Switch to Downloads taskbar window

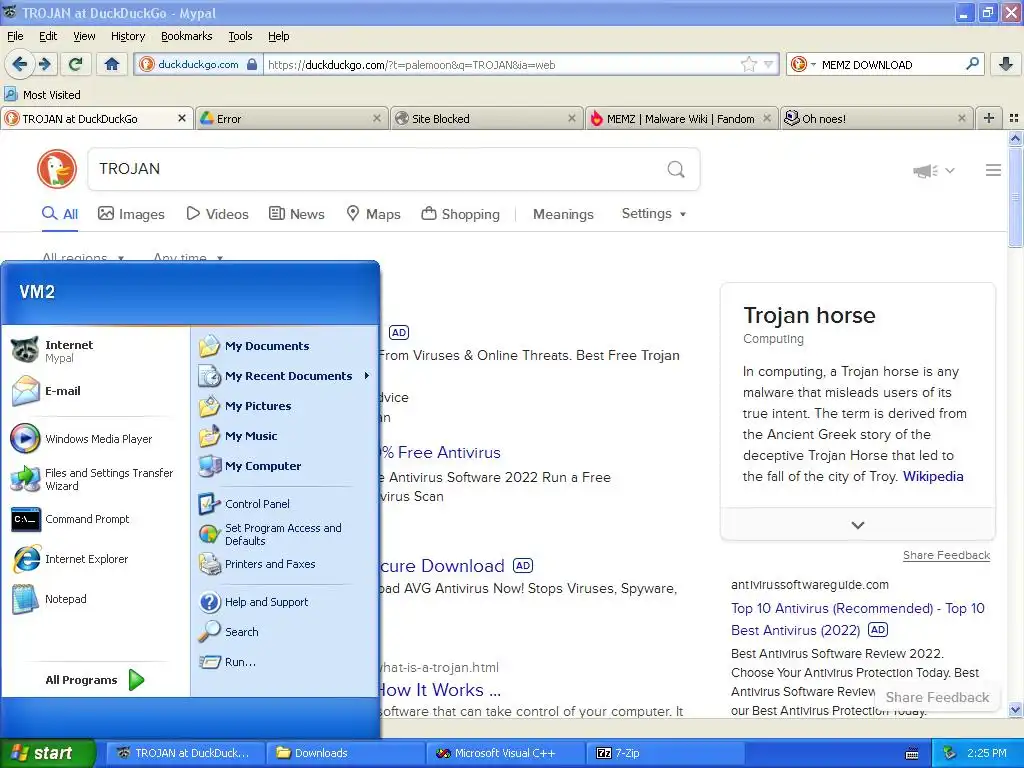[x=345, y=753]
